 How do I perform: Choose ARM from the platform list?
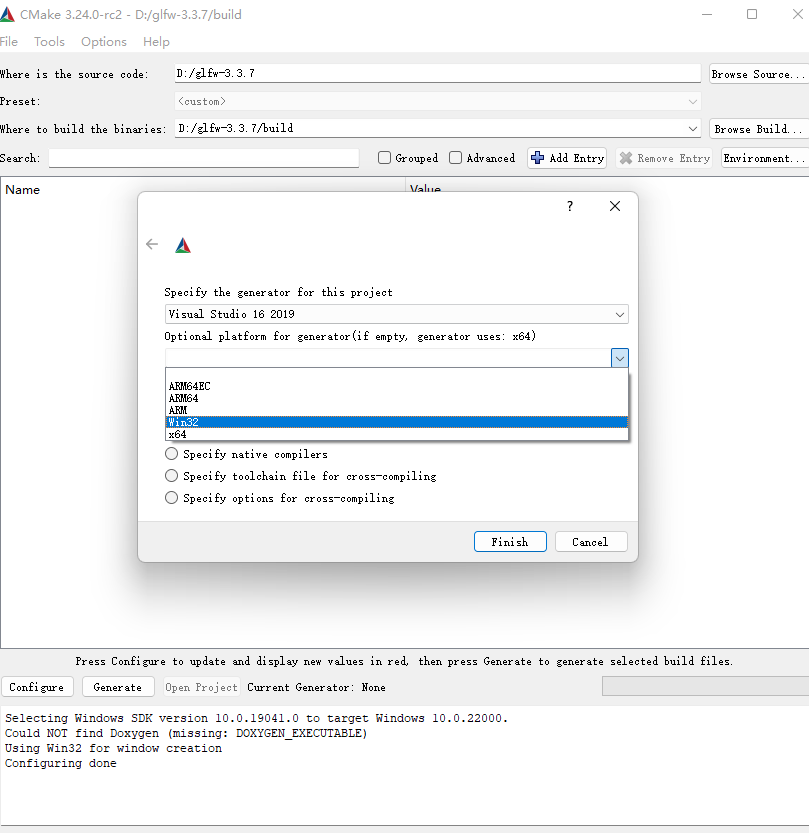pyautogui.click(x=396, y=410)
